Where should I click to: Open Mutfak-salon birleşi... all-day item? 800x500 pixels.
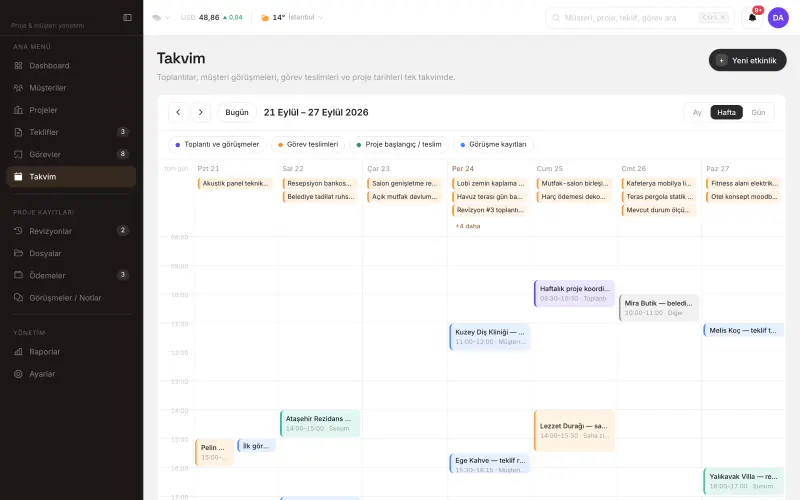tap(574, 183)
